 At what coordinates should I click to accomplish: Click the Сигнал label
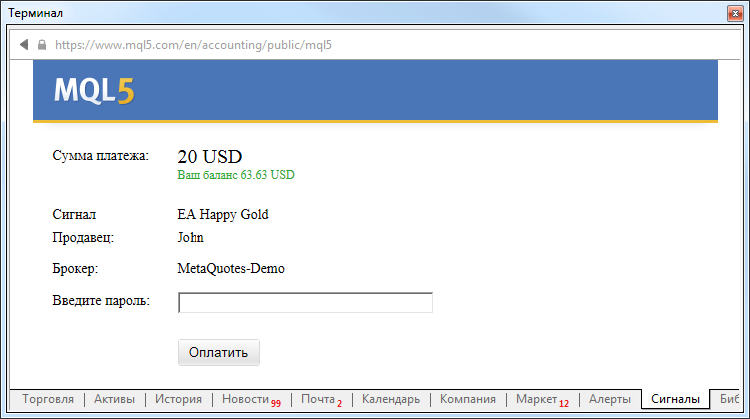pyautogui.click(x=74, y=214)
